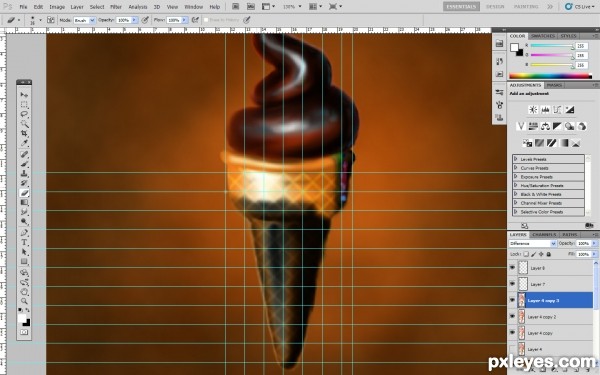Expand Levels Presets
This screenshot has height=375, width=600.
515,159
